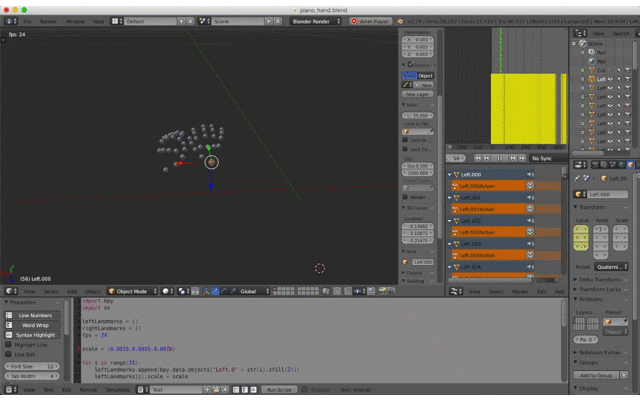This screenshot has height=400, width=640.
Task: Open the Window menu in header
Action: click(75, 20)
